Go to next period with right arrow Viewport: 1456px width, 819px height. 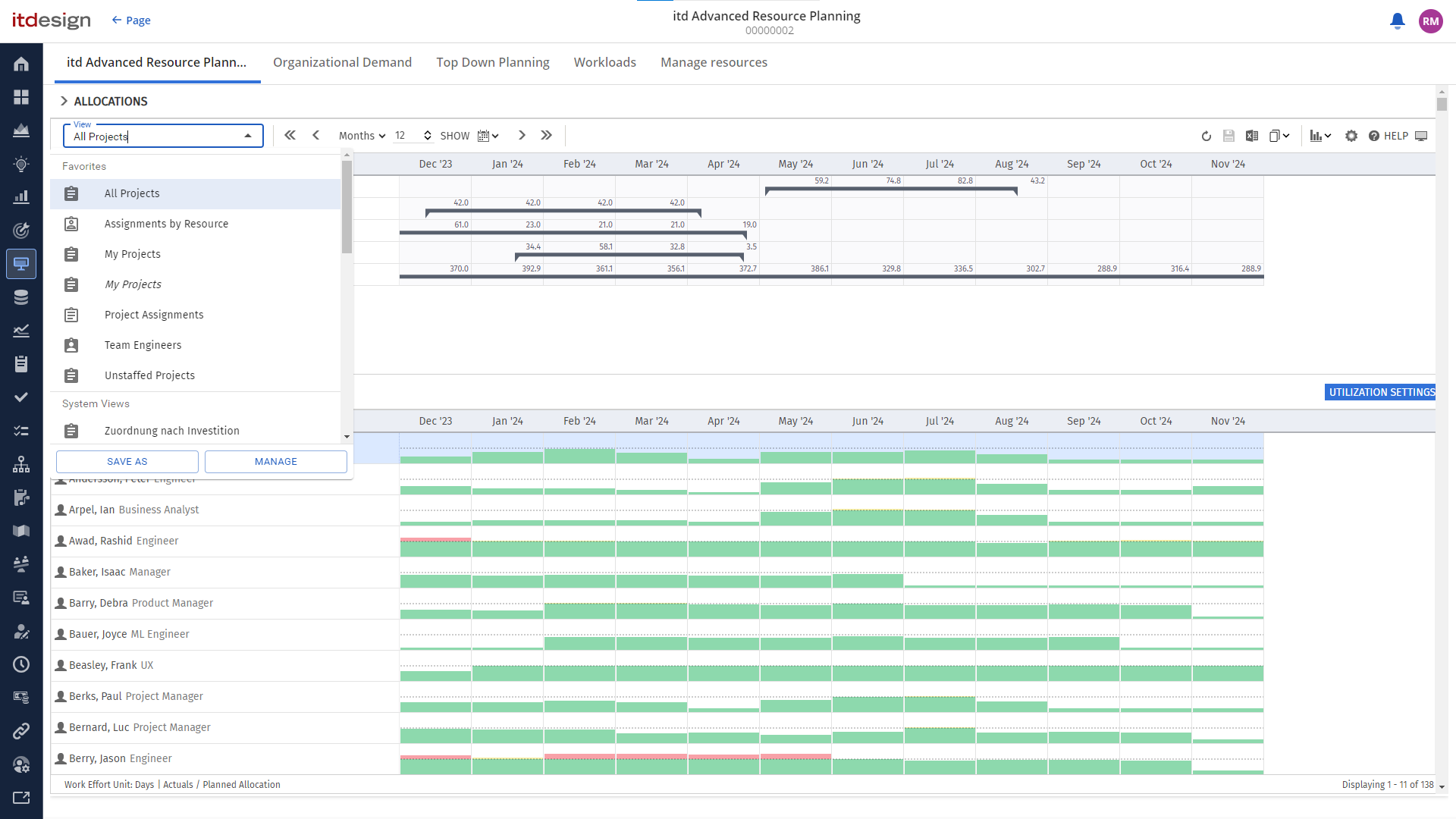coord(522,135)
